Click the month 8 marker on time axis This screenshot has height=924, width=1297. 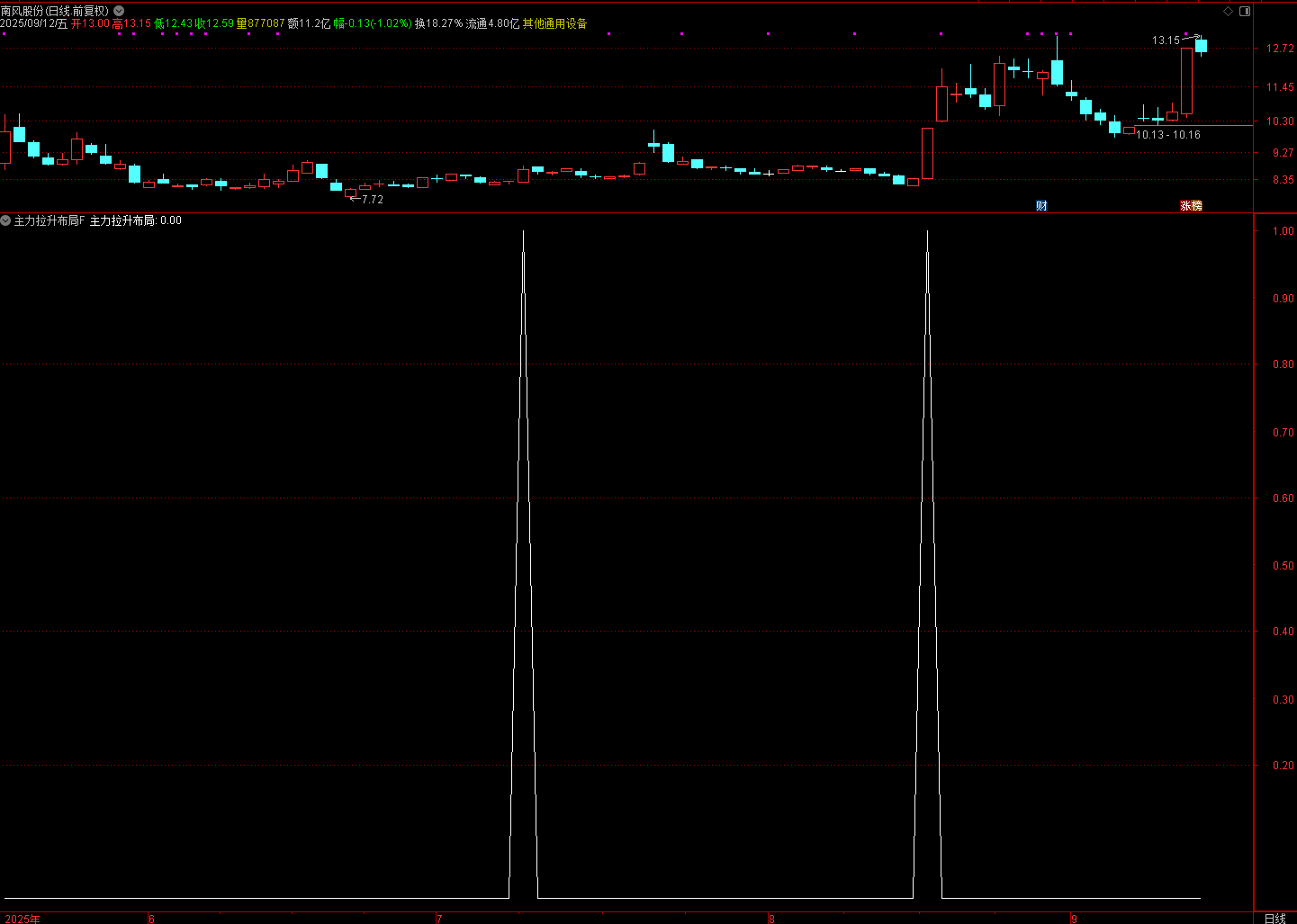click(772, 919)
